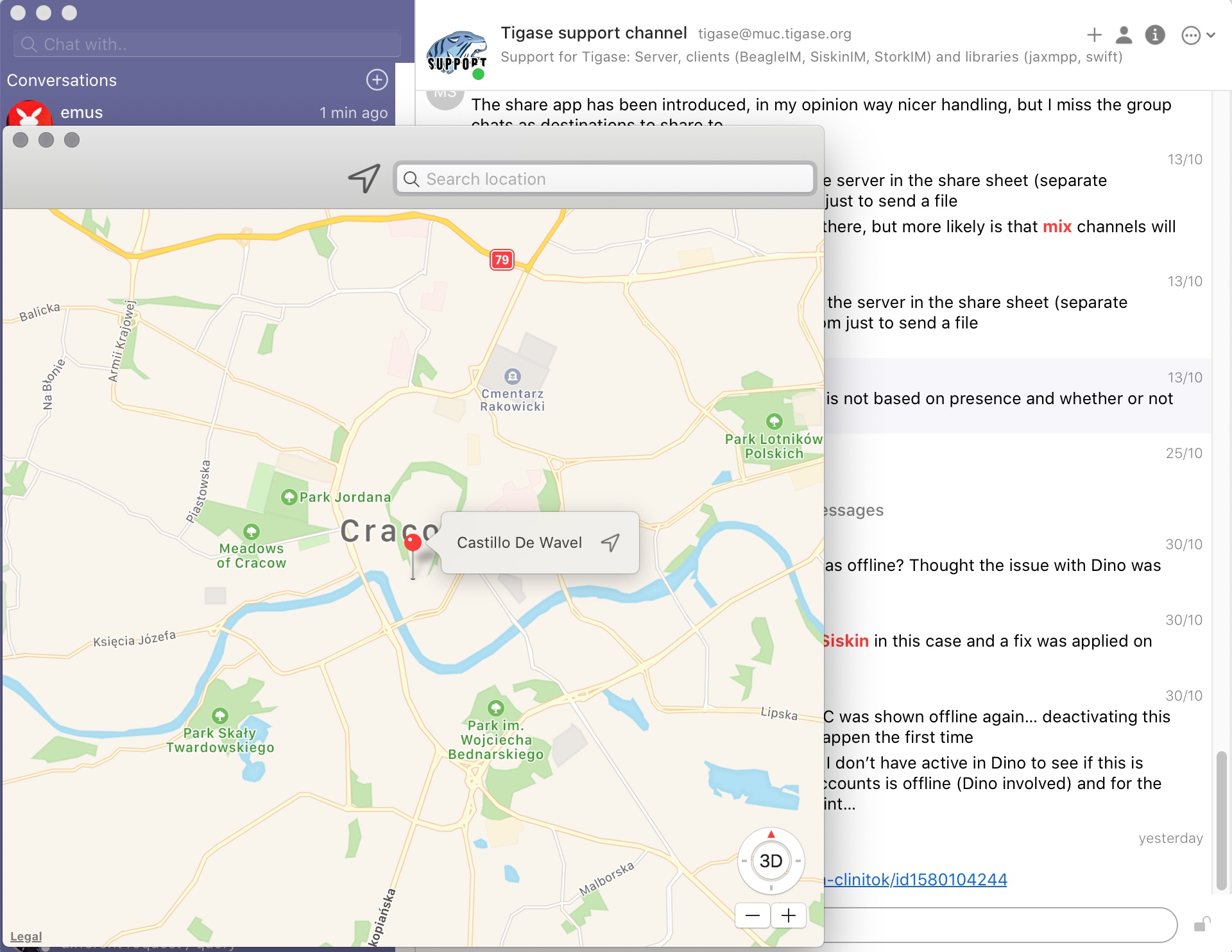Click the red map pin marker
The height and width of the screenshot is (952, 1232).
tap(413, 543)
